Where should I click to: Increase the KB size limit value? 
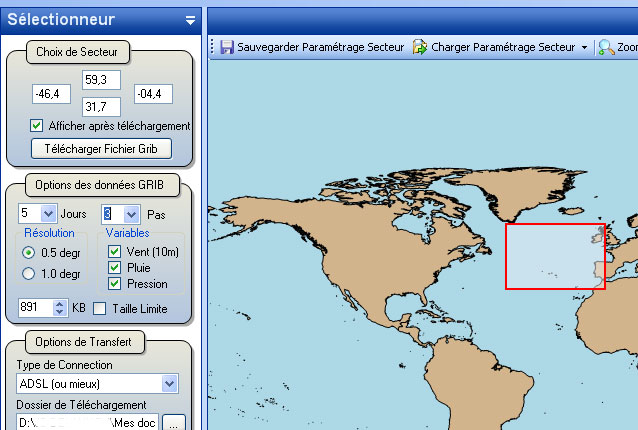[x=59, y=303]
